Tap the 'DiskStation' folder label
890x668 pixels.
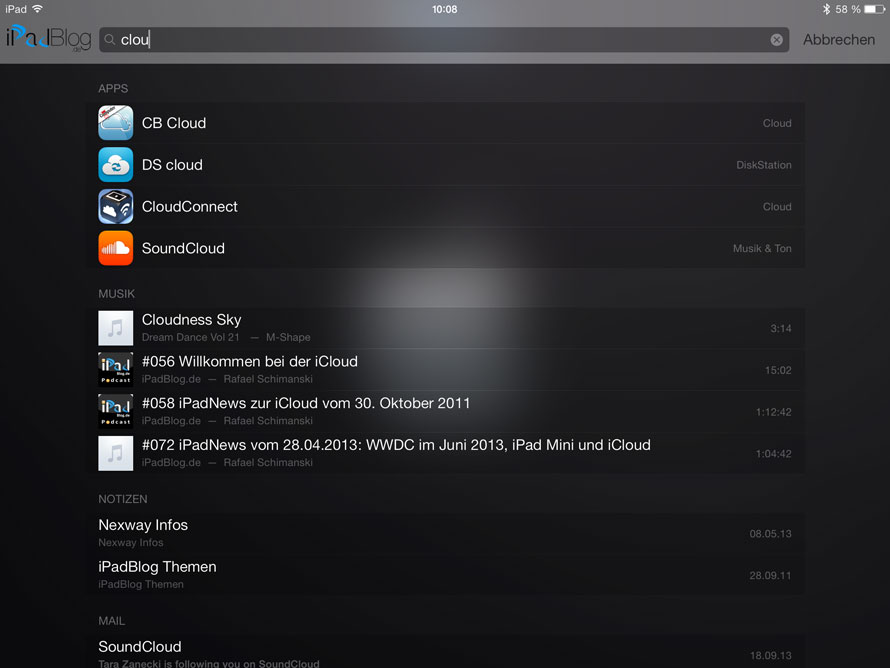[x=763, y=165]
